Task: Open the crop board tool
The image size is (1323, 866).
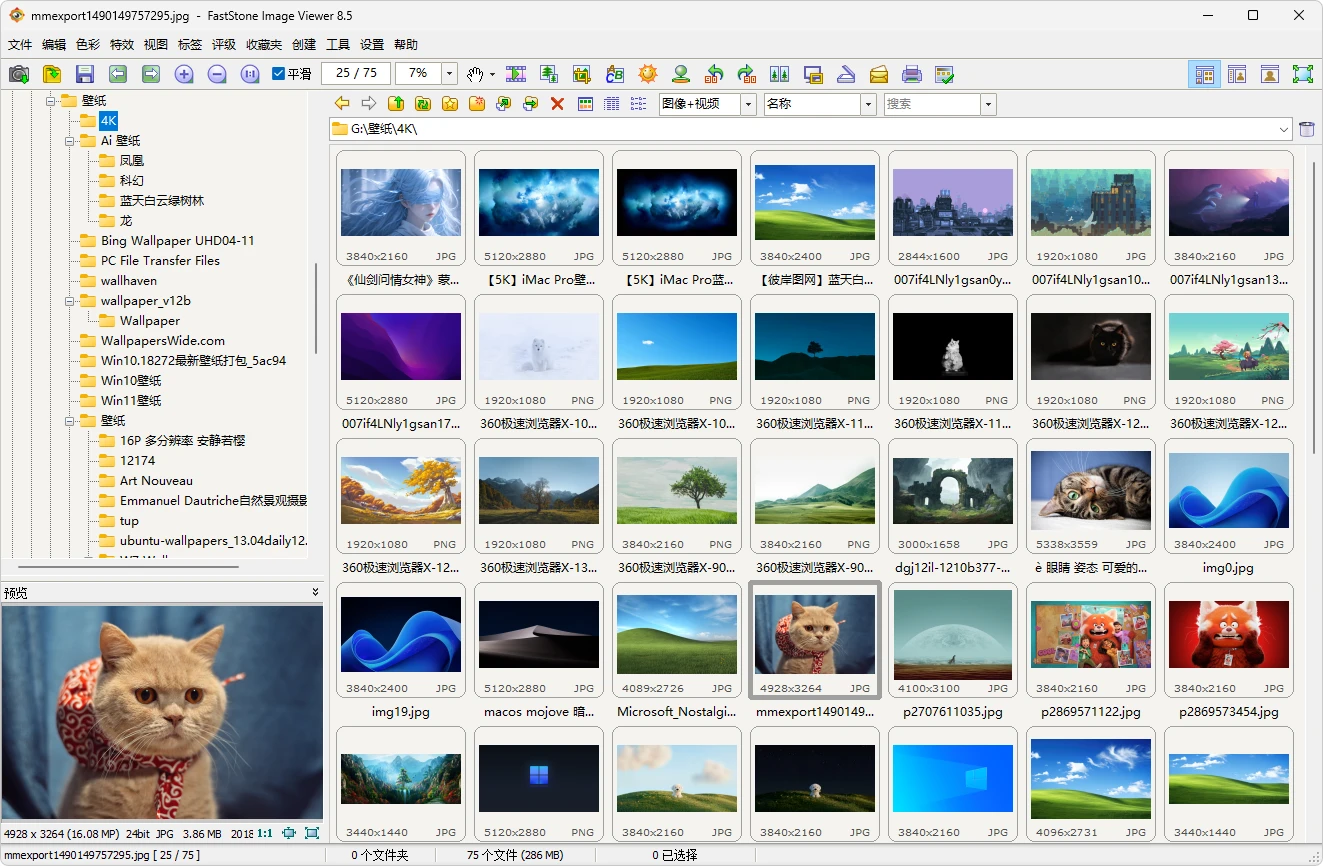Action: (582, 74)
